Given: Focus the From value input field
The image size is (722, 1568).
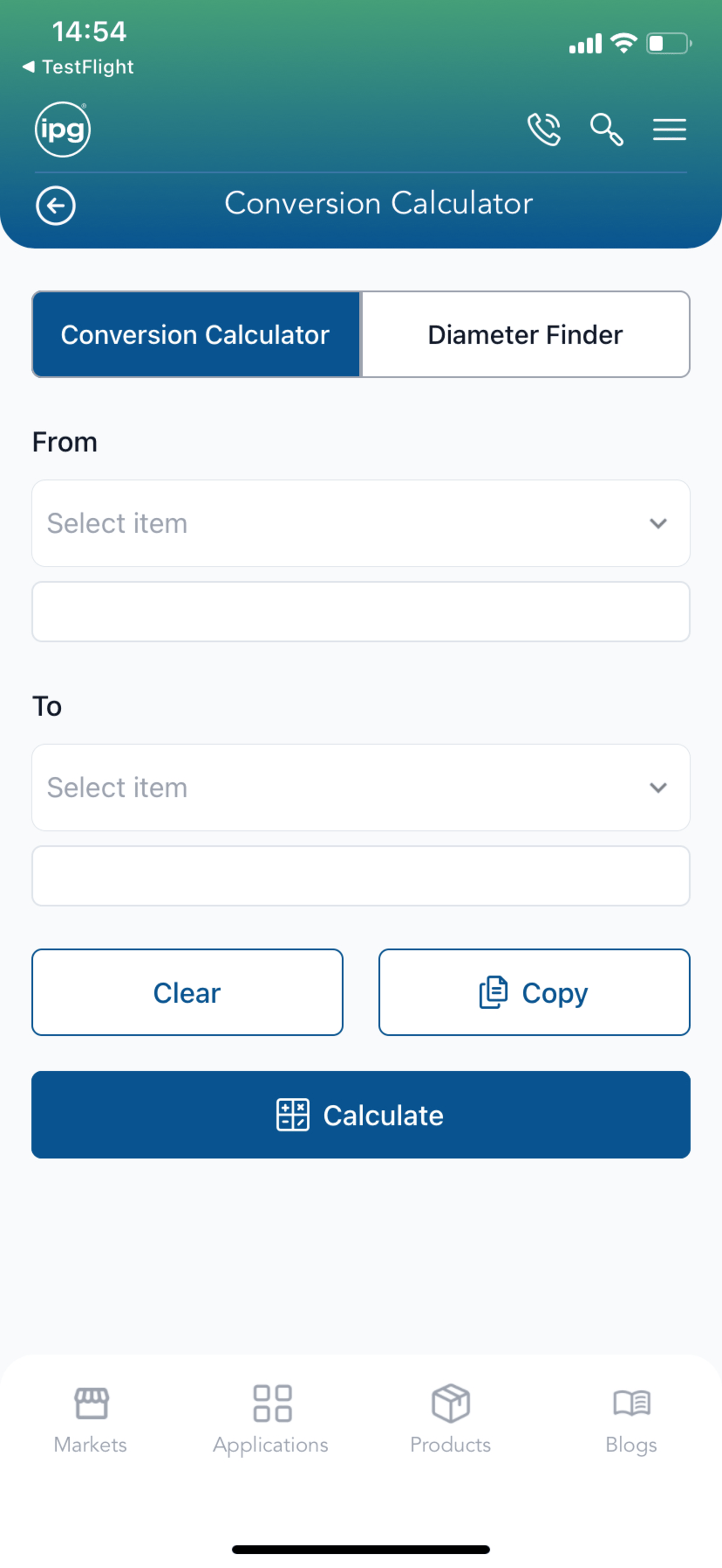Looking at the screenshot, I should point(361,612).
